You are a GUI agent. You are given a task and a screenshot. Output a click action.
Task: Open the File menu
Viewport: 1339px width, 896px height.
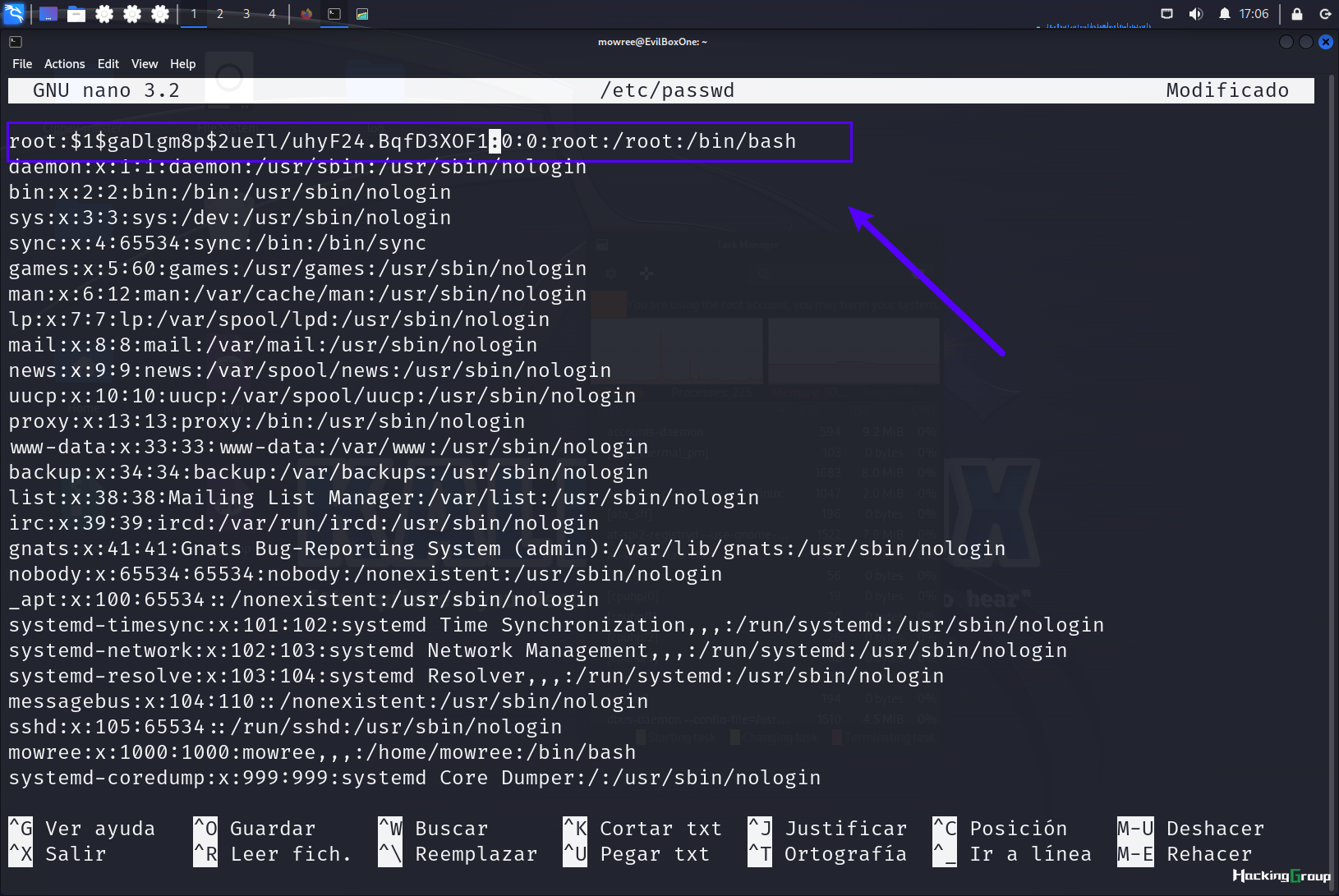22,64
